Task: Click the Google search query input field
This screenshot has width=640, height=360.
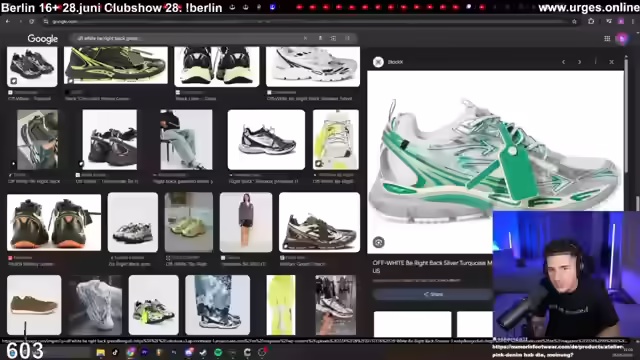Action: [x=188, y=38]
